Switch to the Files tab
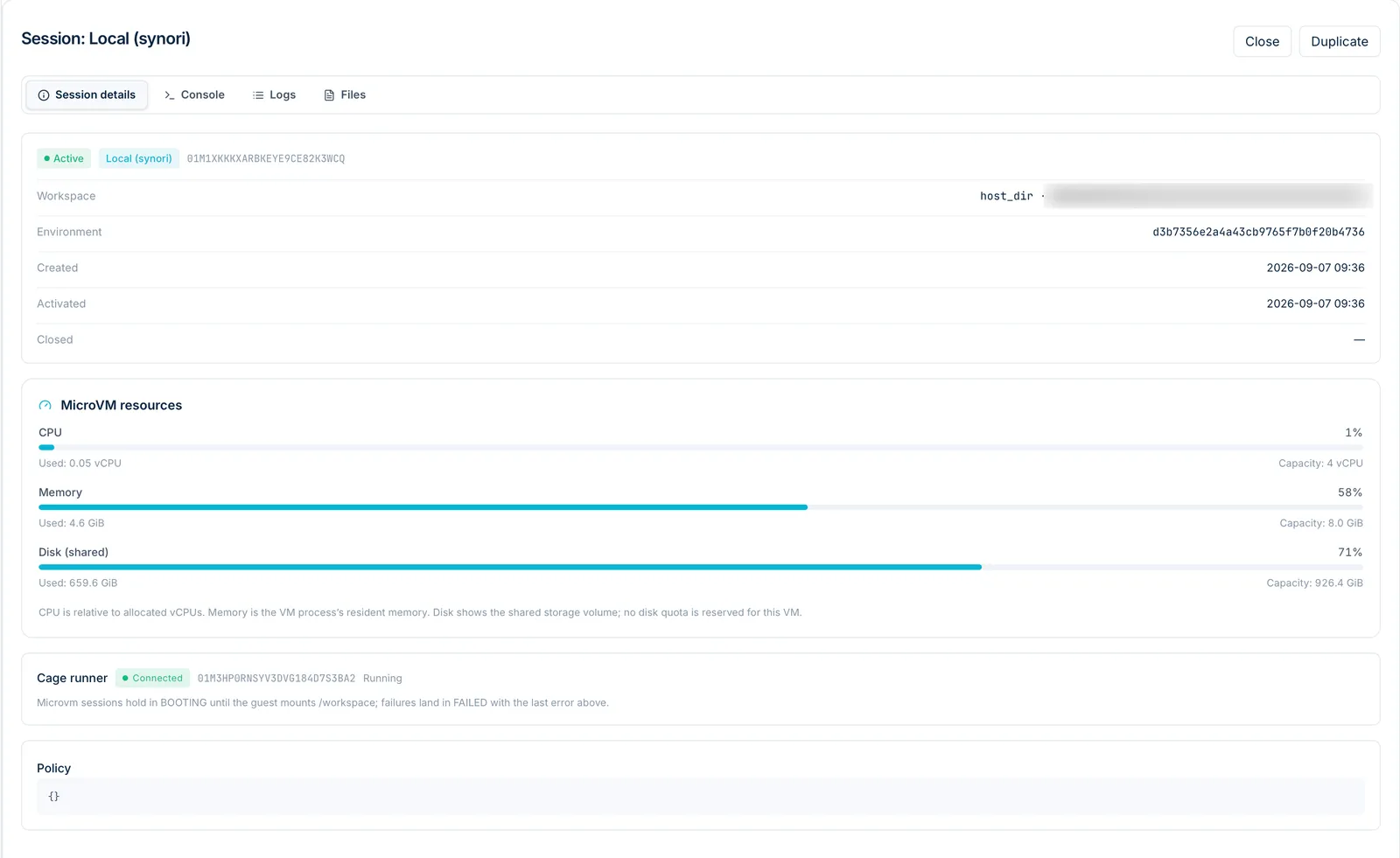The width and height of the screenshot is (1400, 858). click(345, 94)
